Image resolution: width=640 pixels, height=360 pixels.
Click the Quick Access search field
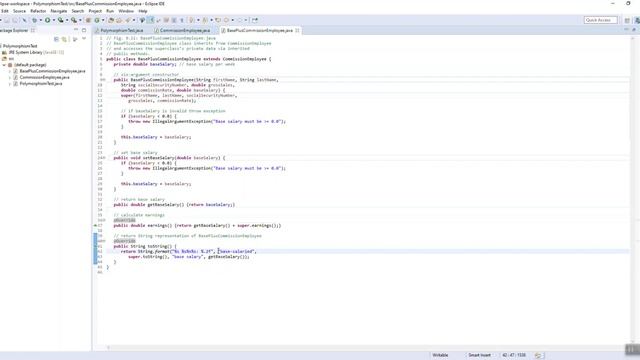pos(600,20)
